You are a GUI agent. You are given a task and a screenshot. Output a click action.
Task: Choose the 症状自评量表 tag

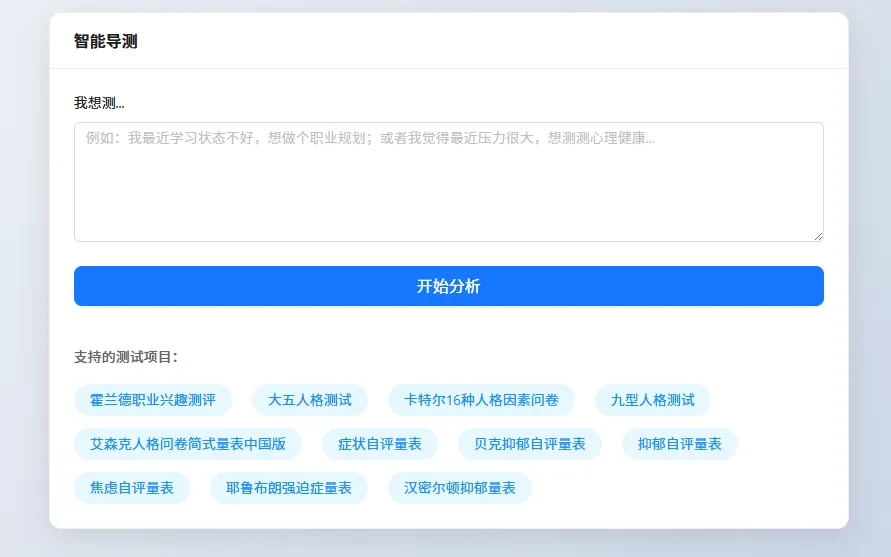click(x=380, y=444)
